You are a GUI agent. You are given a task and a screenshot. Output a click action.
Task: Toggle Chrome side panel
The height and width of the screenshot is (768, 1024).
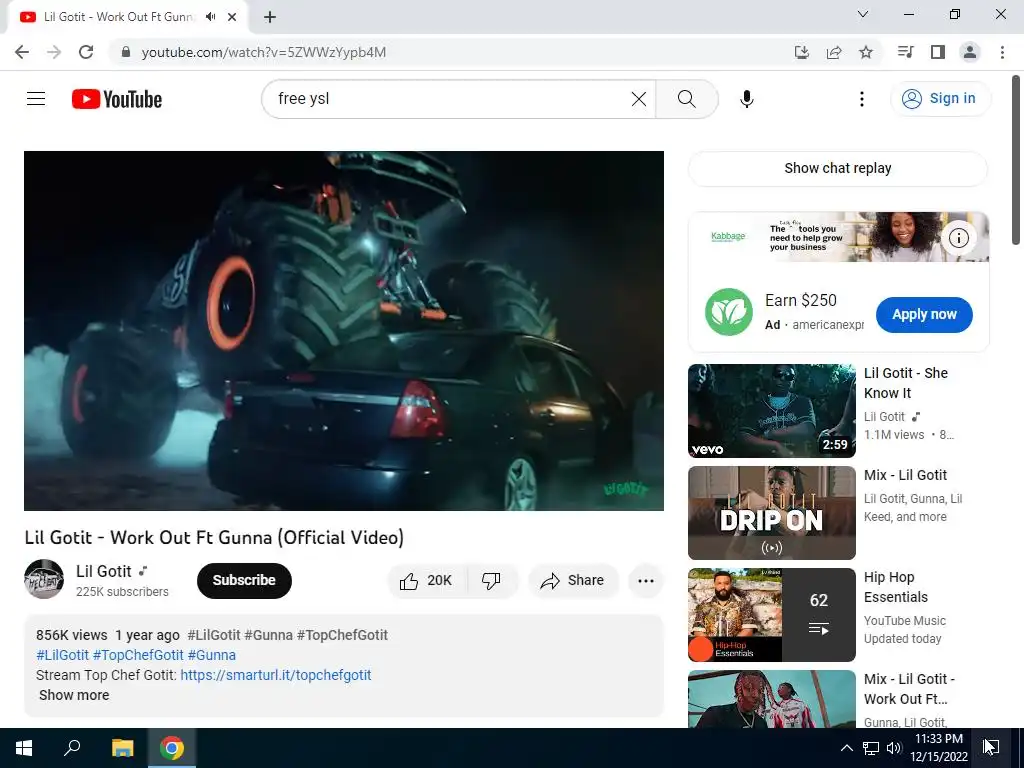(938, 52)
